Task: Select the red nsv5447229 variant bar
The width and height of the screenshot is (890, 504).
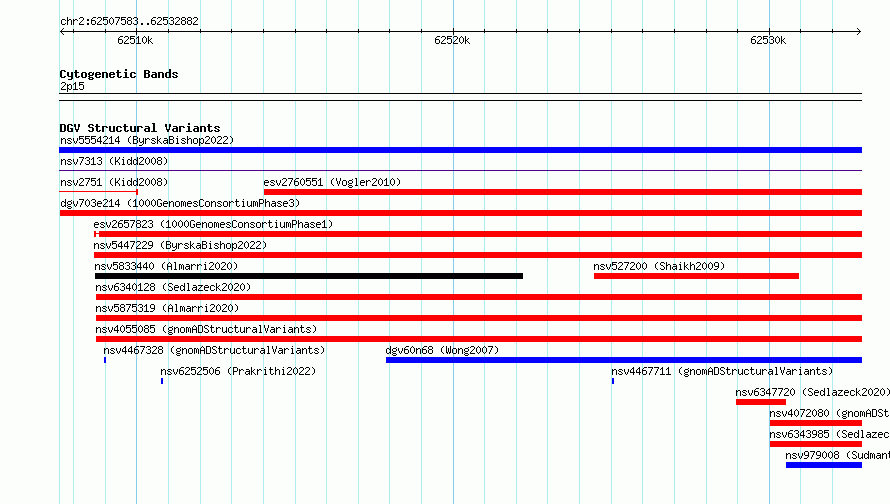Action: [478, 255]
